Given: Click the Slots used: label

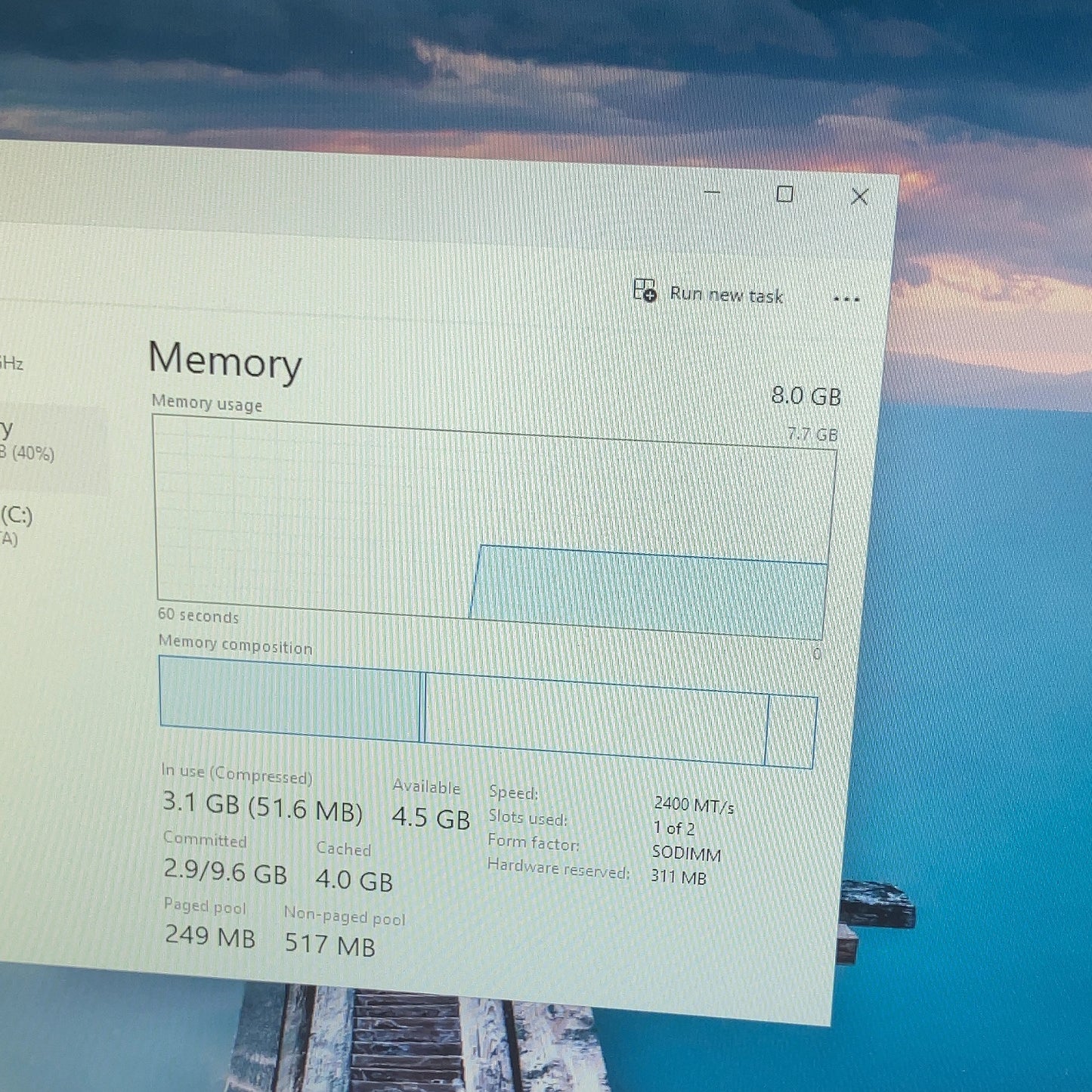Looking at the screenshot, I should [x=527, y=817].
